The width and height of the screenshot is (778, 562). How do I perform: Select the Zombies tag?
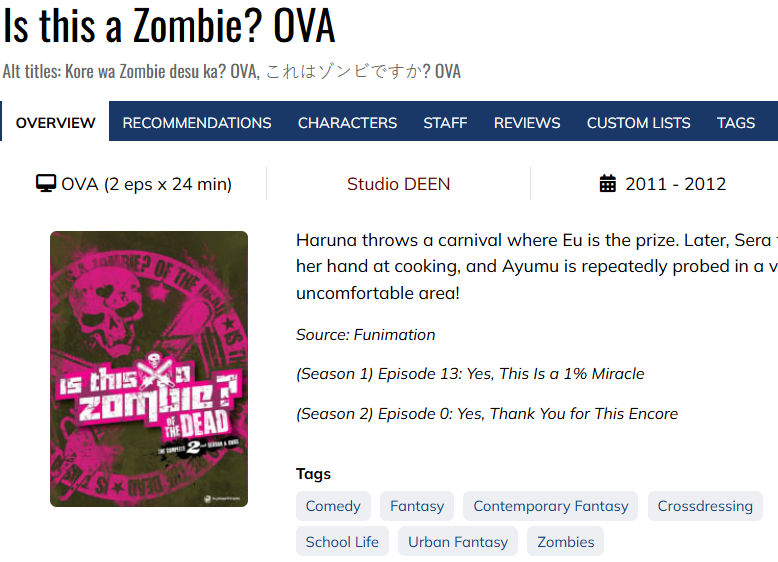point(566,542)
